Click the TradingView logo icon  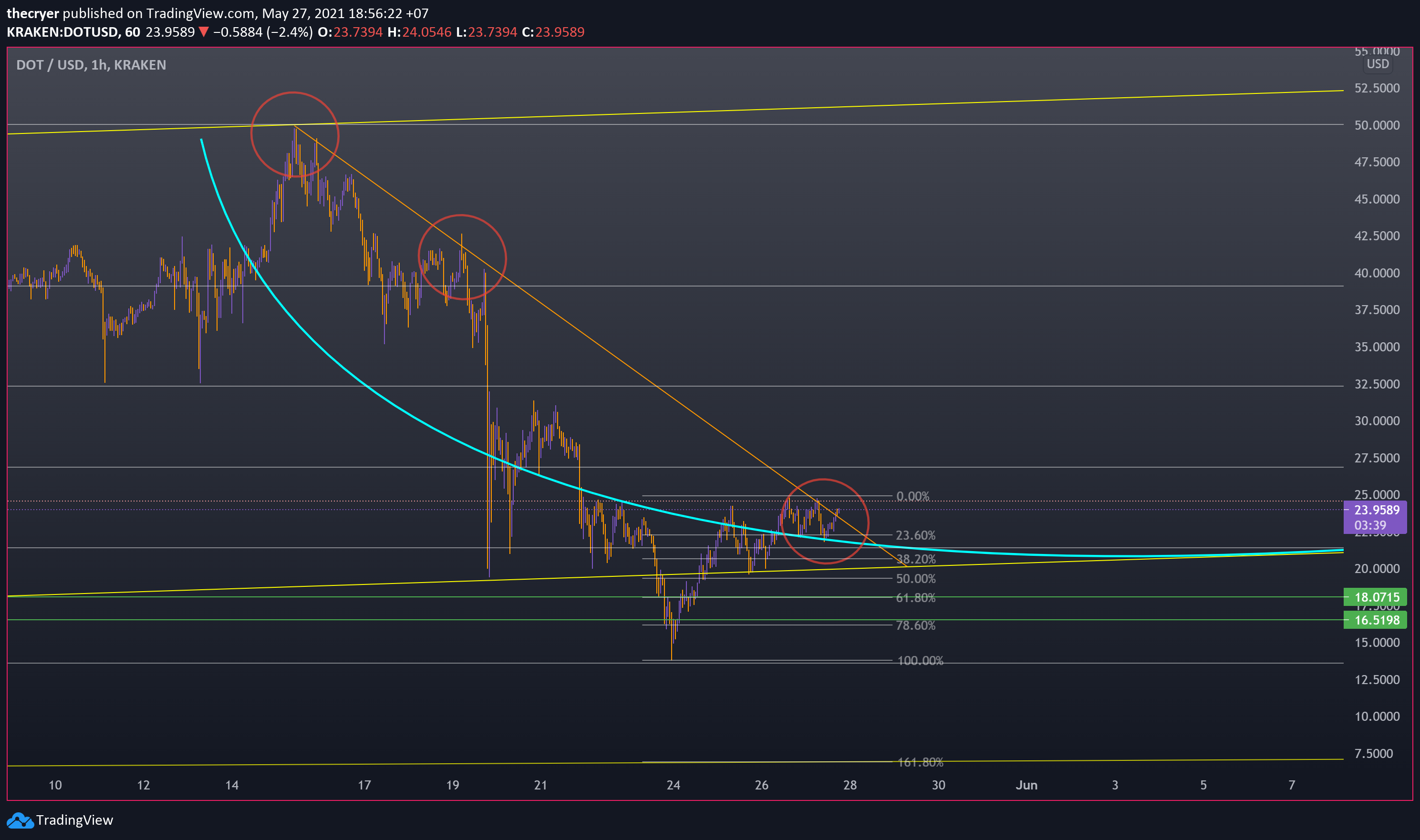(20, 820)
